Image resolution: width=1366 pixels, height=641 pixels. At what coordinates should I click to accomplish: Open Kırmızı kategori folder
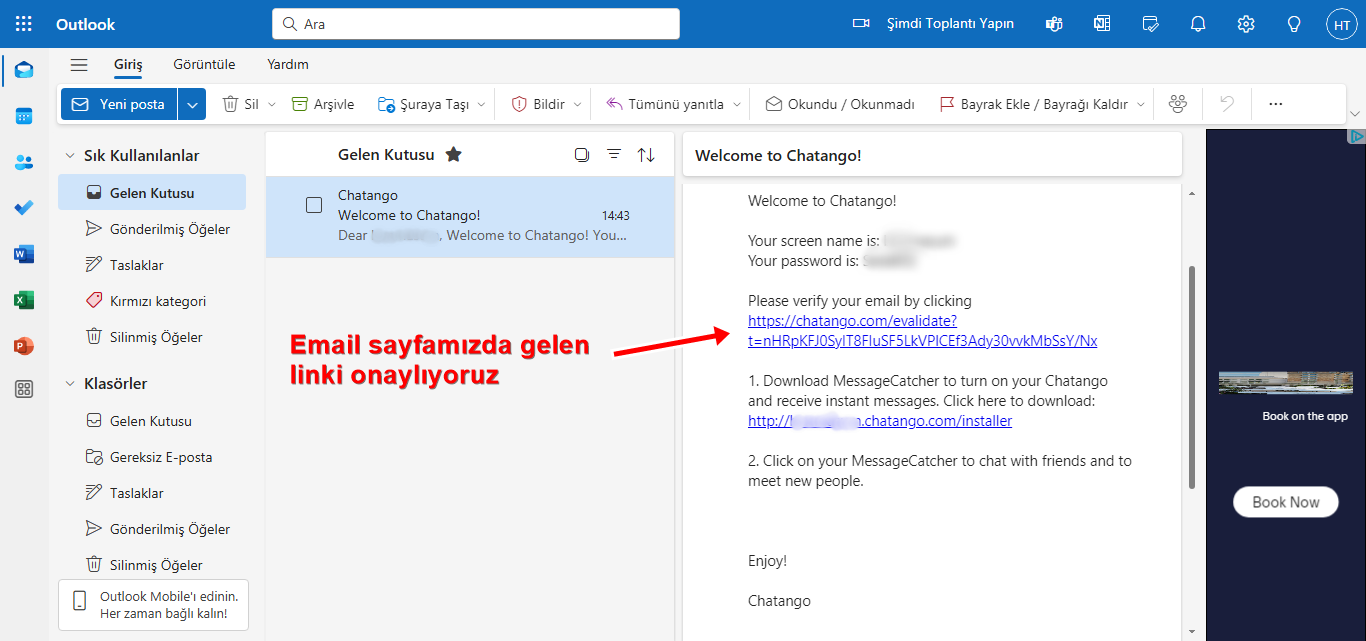pos(152,301)
